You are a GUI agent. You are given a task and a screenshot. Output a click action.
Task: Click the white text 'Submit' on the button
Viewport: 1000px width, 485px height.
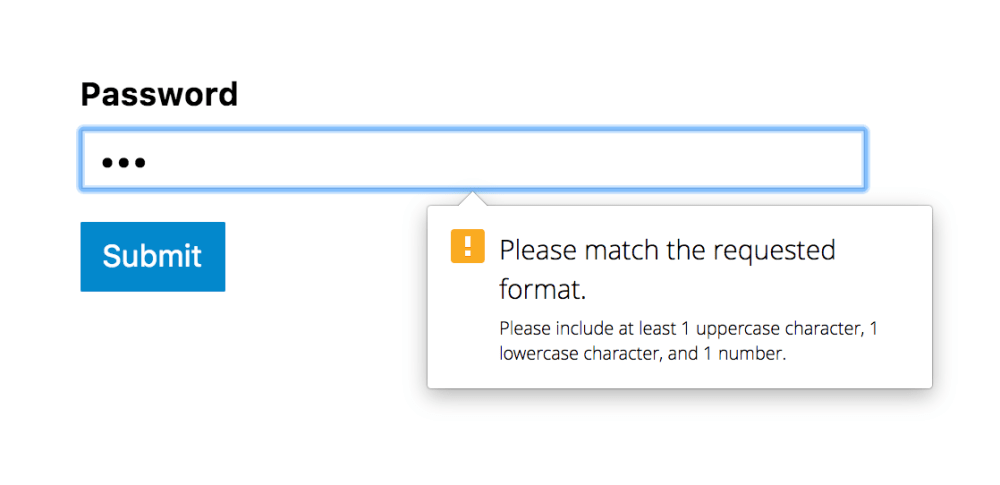tap(152, 256)
